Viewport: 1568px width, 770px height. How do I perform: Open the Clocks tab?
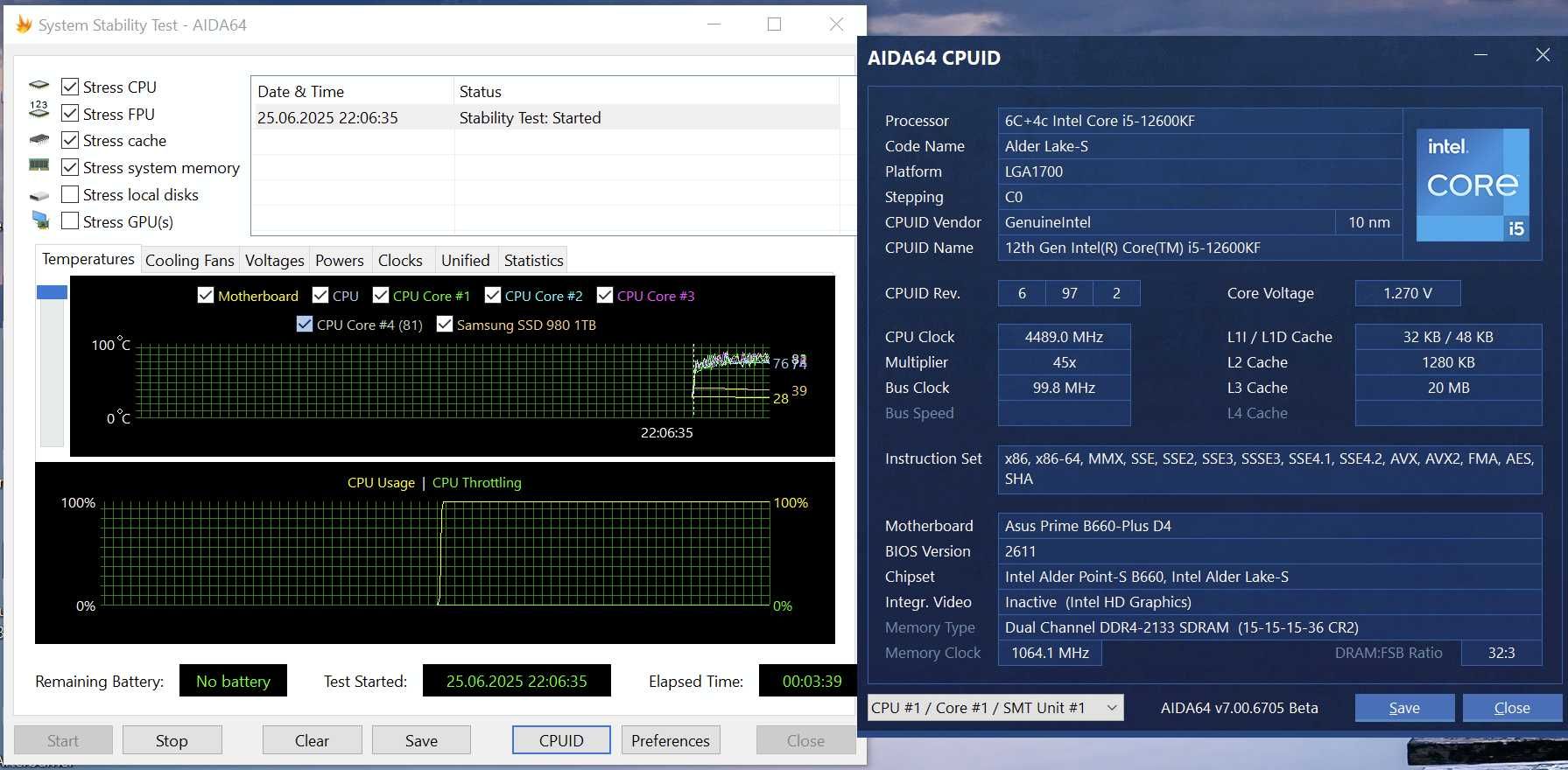(400, 260)
